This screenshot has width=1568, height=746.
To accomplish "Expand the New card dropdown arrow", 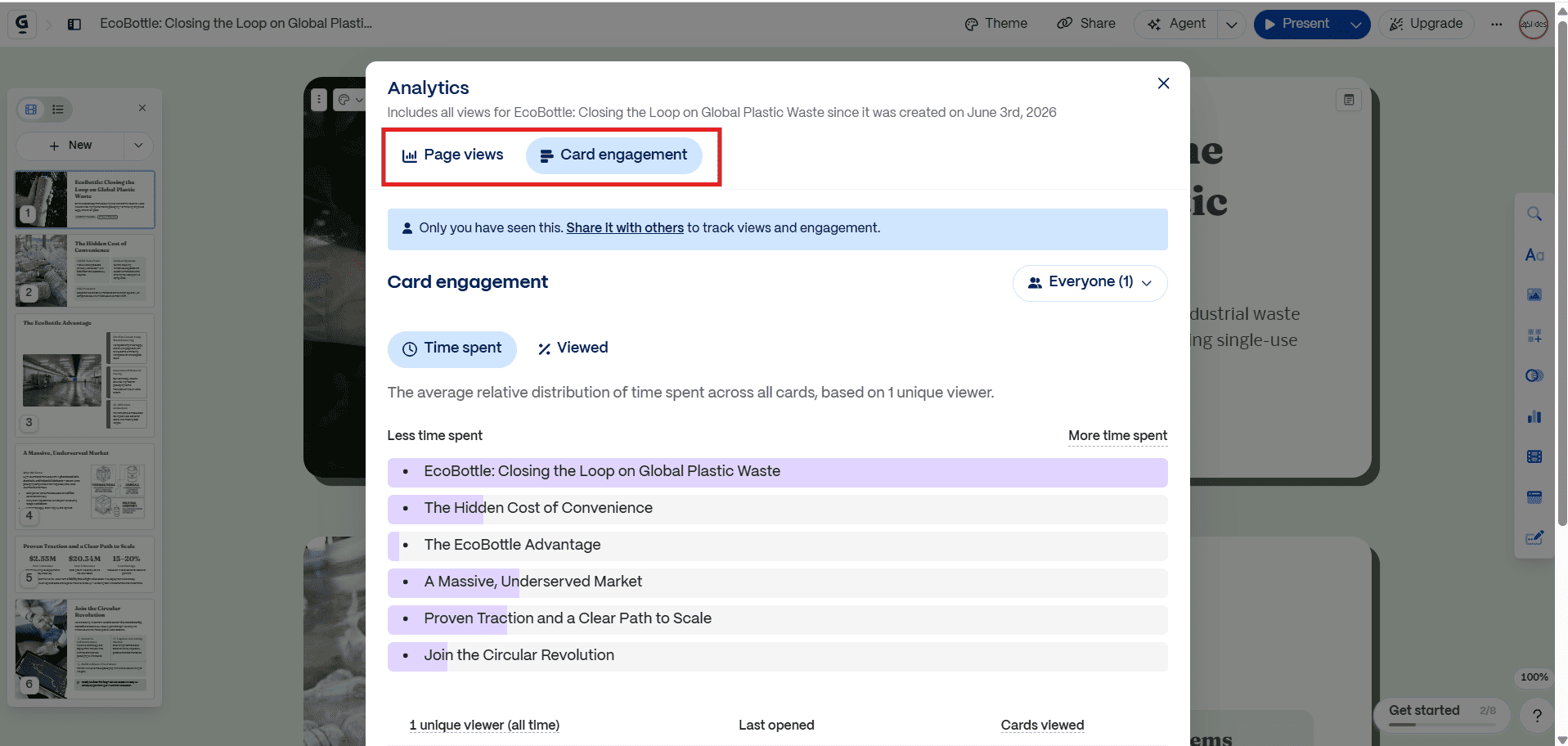I will coord(138,146).
